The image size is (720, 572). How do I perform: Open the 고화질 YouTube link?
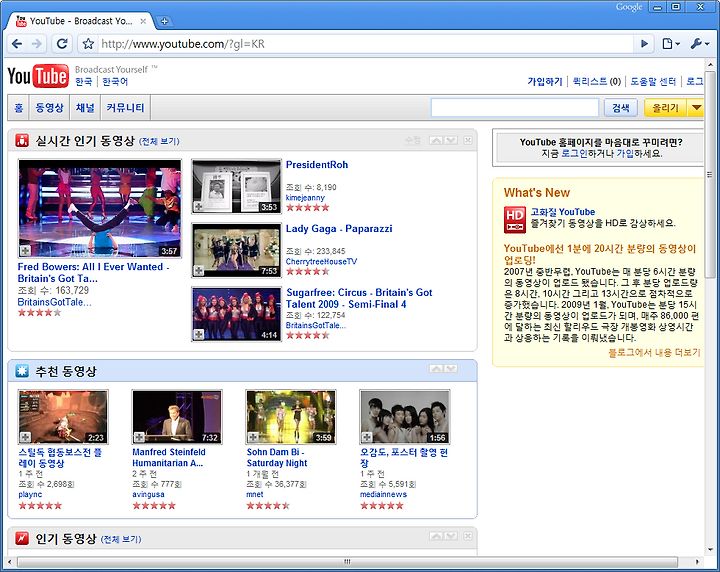click(562, 212)
